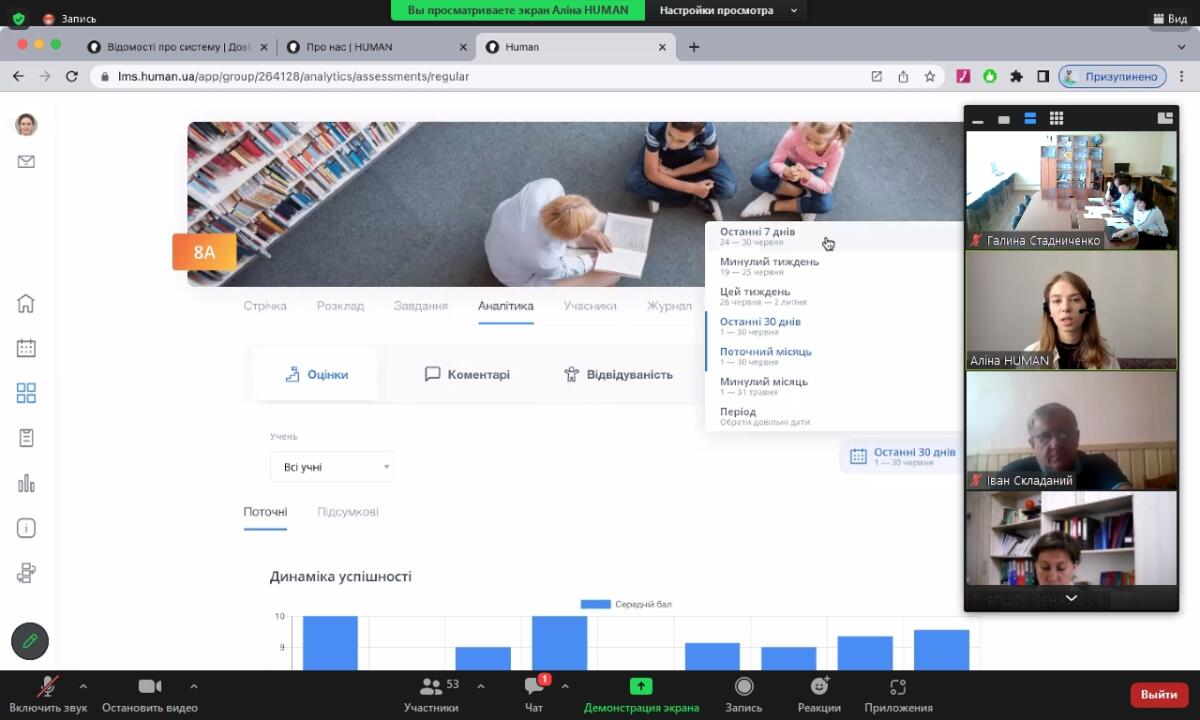Viewport: 1200px width, 720px height.
Task: Choose Цей тиждень period option
Action: tap(834, 296)
